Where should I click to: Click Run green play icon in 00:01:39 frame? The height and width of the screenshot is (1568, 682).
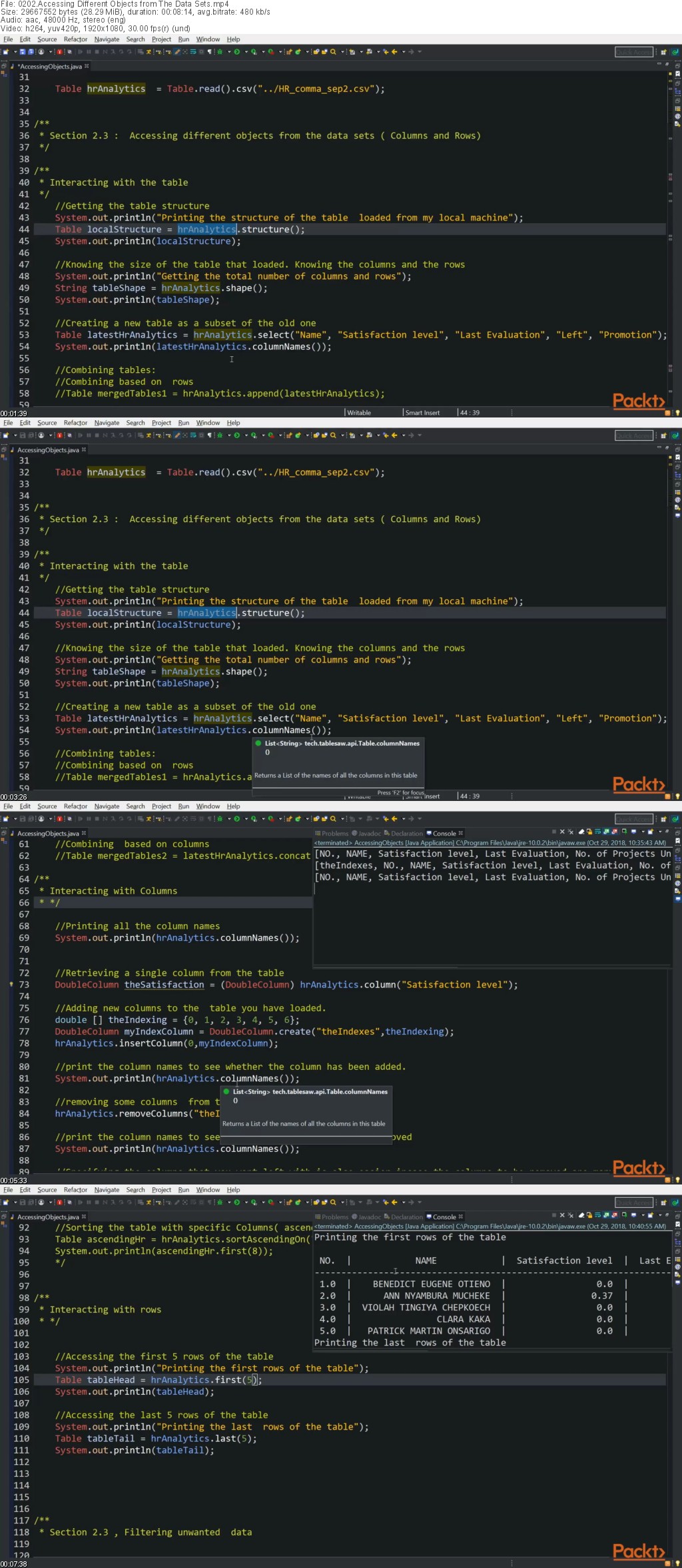pyautogui.click(x=236, y=51)
